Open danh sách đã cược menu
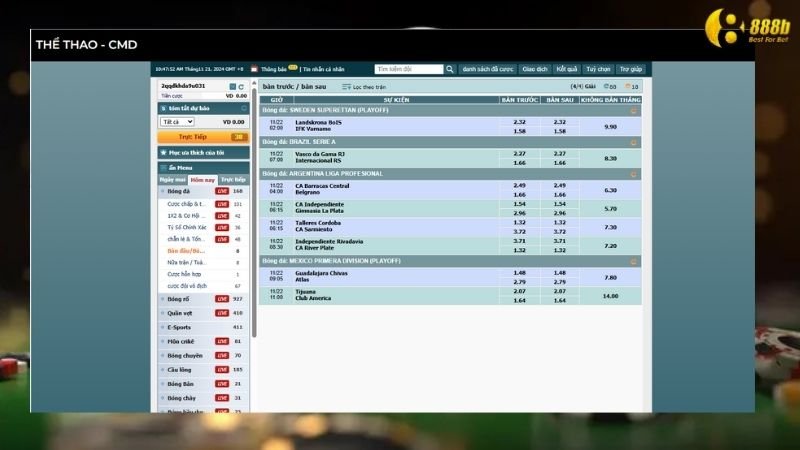 pyautogui.click(x=488, y=69)
